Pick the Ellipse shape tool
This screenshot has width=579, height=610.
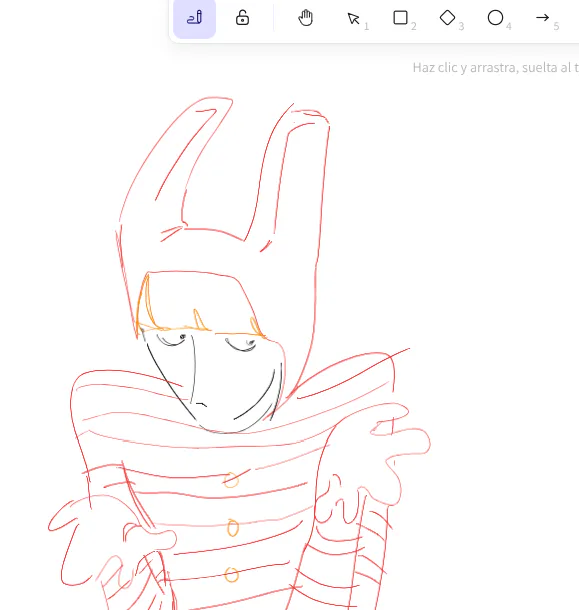(x=495, y=18)
